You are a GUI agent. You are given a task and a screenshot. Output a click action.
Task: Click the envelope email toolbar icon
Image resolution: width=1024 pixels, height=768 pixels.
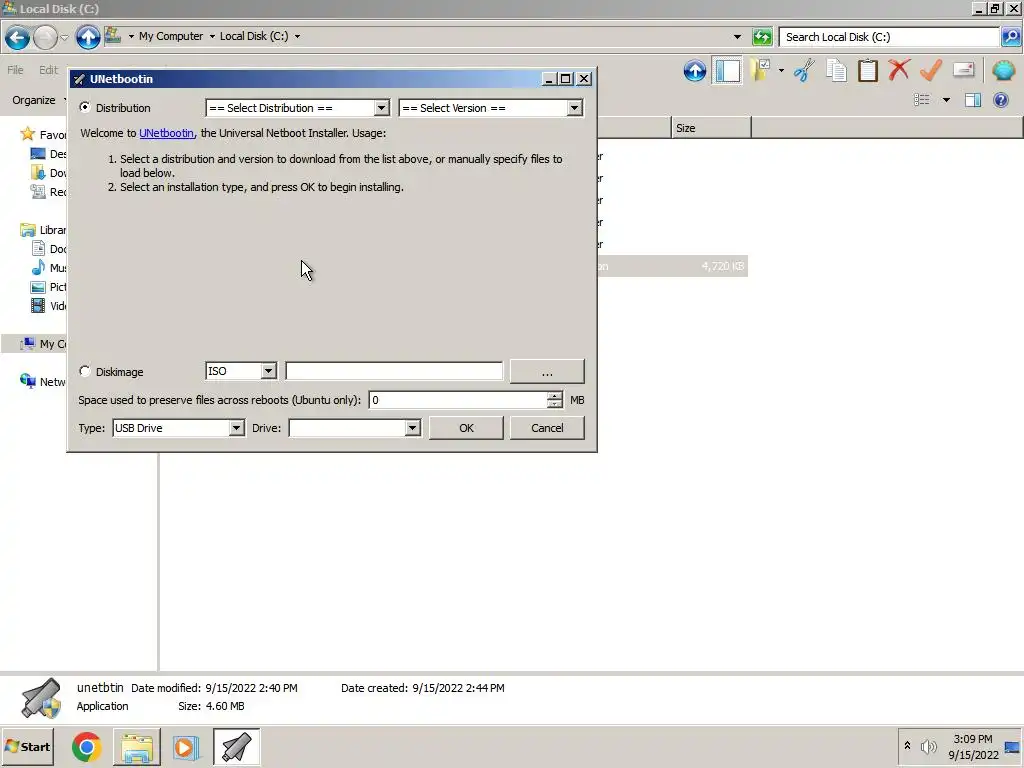pyautogui.click(x=963, y=70)
